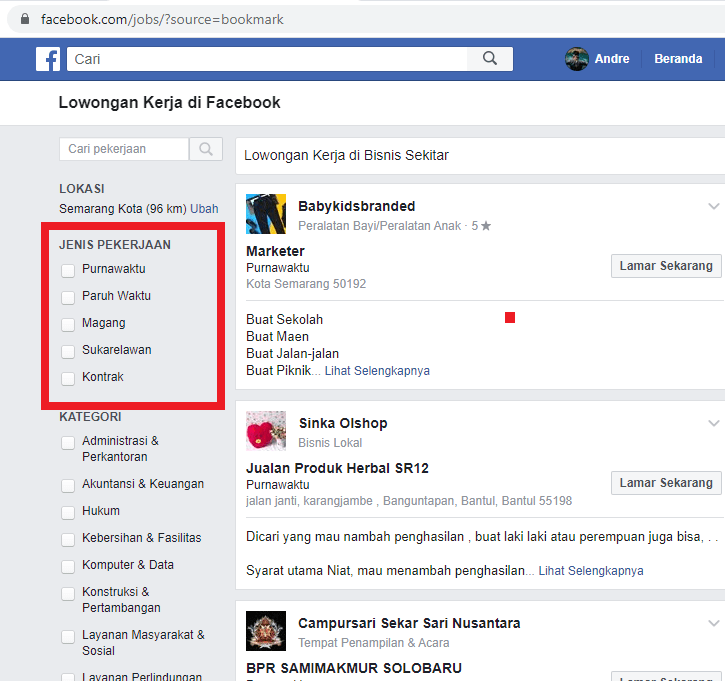Click Peralatan Bayi/Peralatan Anak category text
725x681 pixels.
380,226
